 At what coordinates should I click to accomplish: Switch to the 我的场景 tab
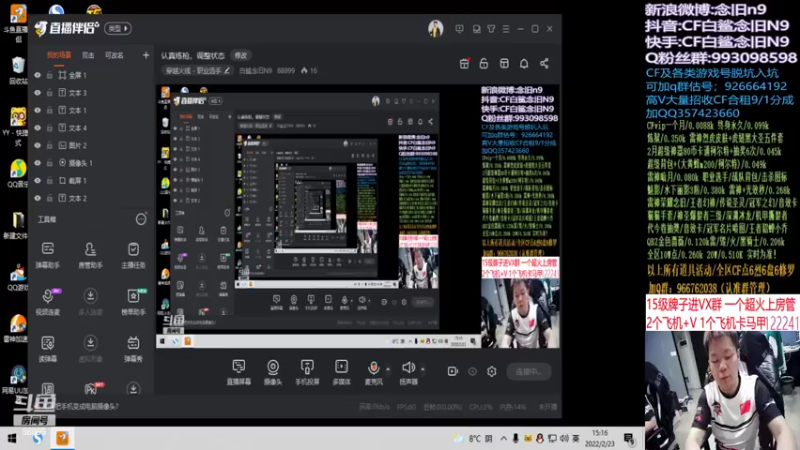[59, 55]
